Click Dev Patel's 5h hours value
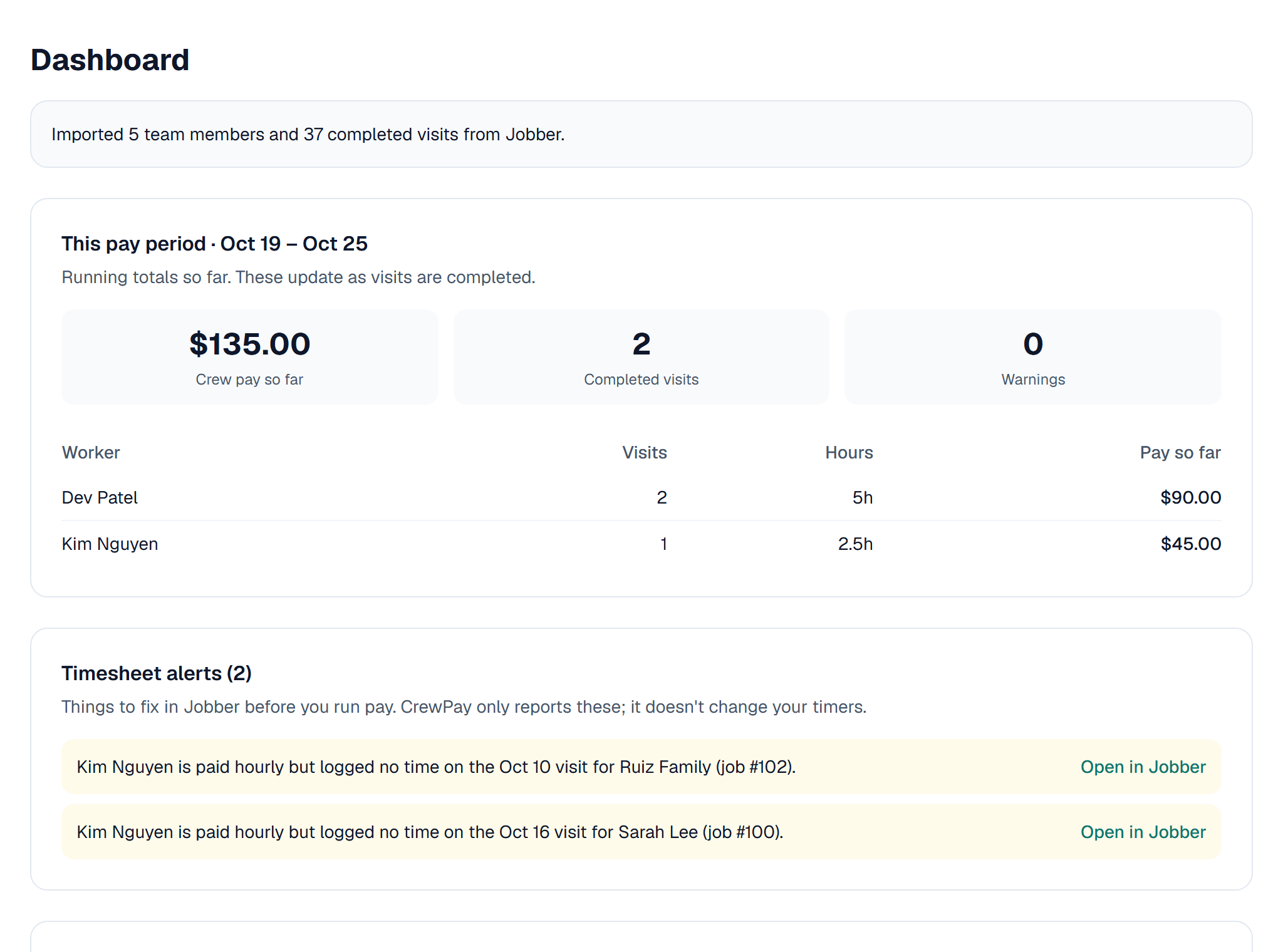 coord(863,497)
